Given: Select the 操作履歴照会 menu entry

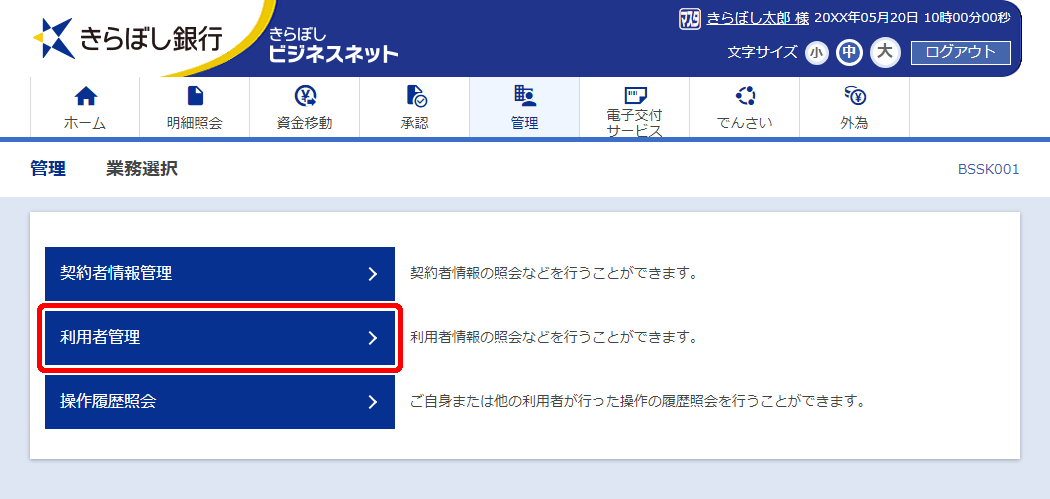Looking at the screenshot, I should point(220,402).
